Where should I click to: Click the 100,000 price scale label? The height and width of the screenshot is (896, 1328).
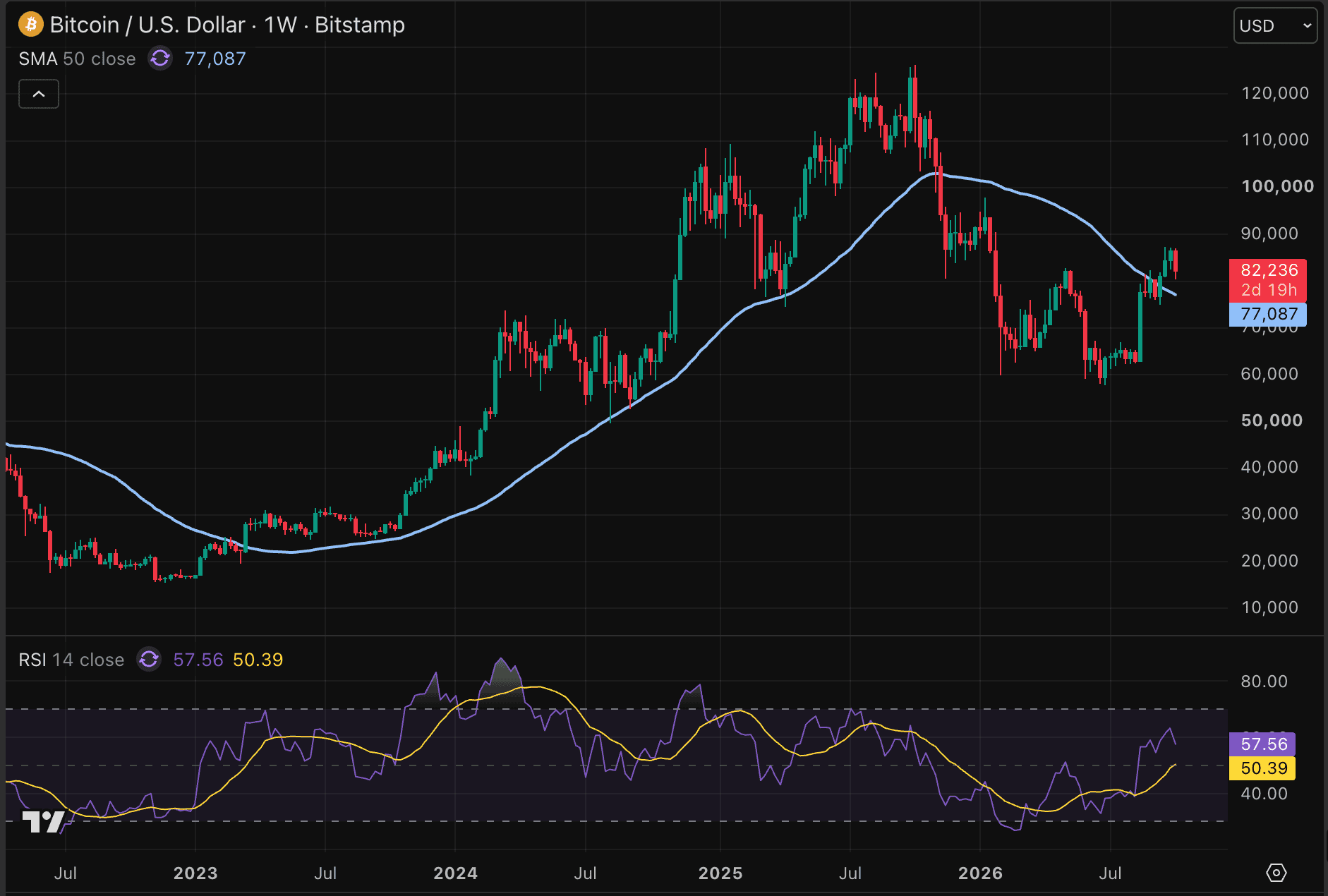coord(1277,186)
